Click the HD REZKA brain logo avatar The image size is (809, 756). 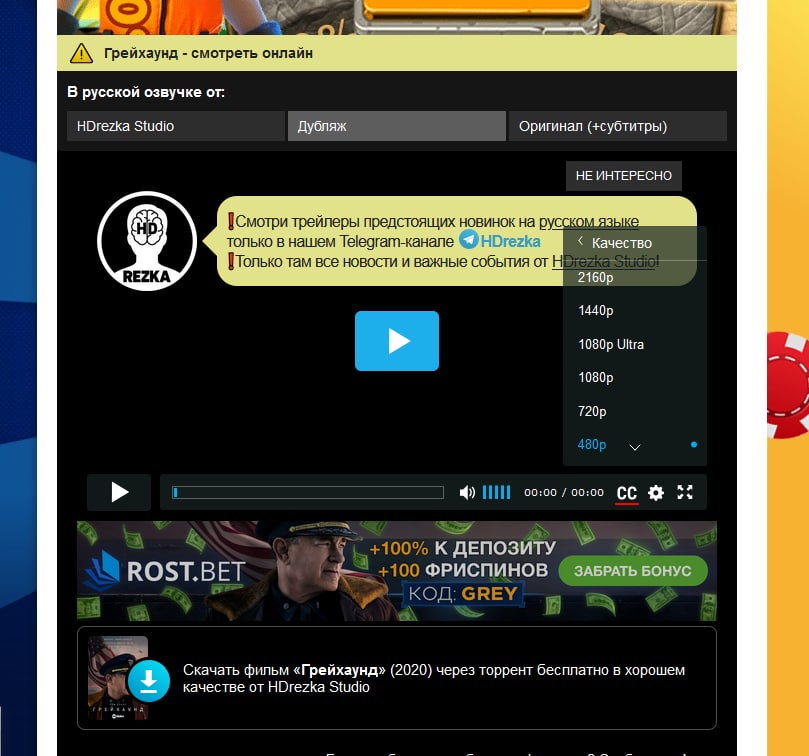tap(147, 241)
